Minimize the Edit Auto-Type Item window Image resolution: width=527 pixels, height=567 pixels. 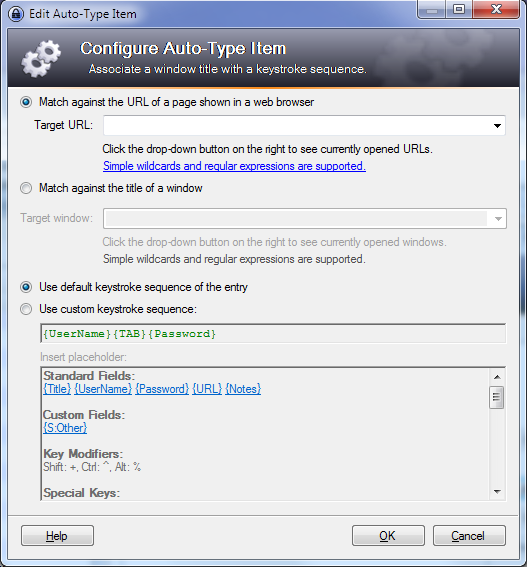click(x=432, y=10)
